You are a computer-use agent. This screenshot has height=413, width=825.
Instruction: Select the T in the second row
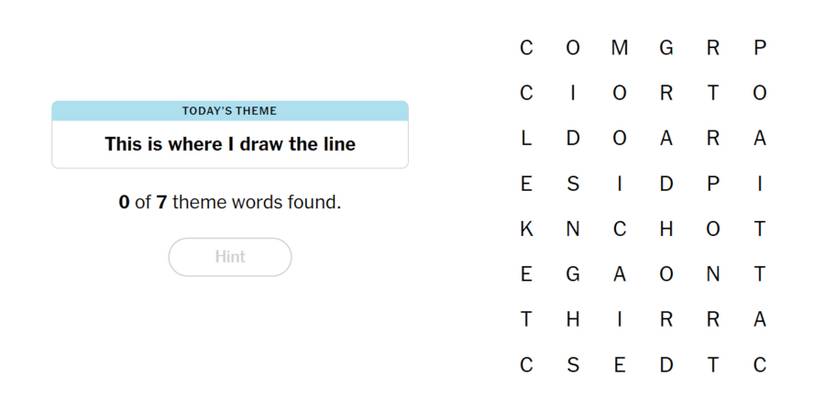pos(713,93)
